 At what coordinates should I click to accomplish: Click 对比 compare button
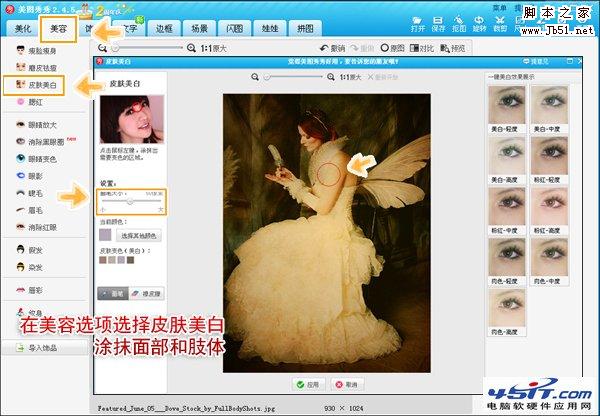point(422,48)
